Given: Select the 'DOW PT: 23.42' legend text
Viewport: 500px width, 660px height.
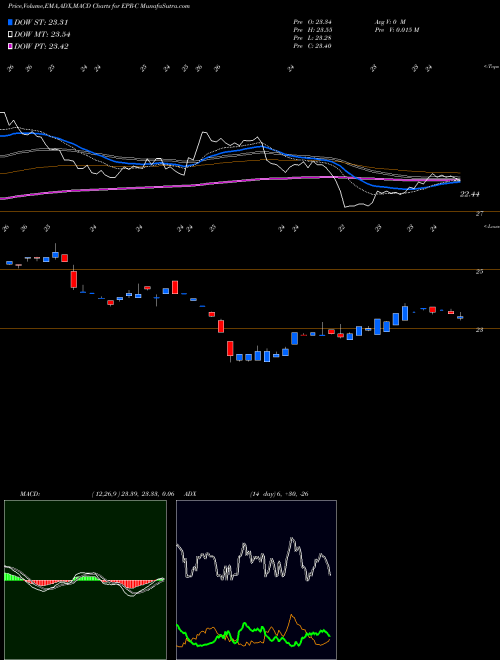Looking at the screenshot, I should coord(41,46).
